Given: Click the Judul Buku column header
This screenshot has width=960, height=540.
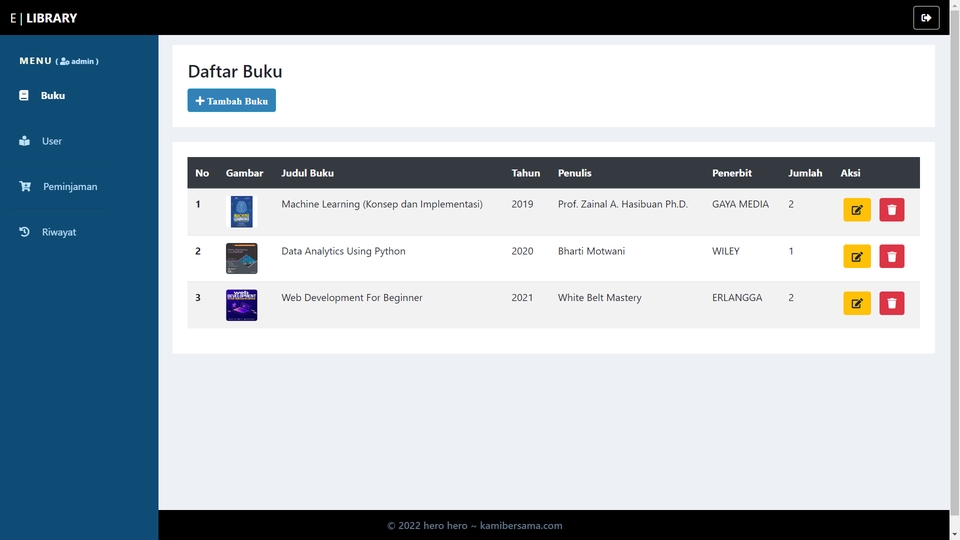Looking at the screenshot, I should point(307,173).
